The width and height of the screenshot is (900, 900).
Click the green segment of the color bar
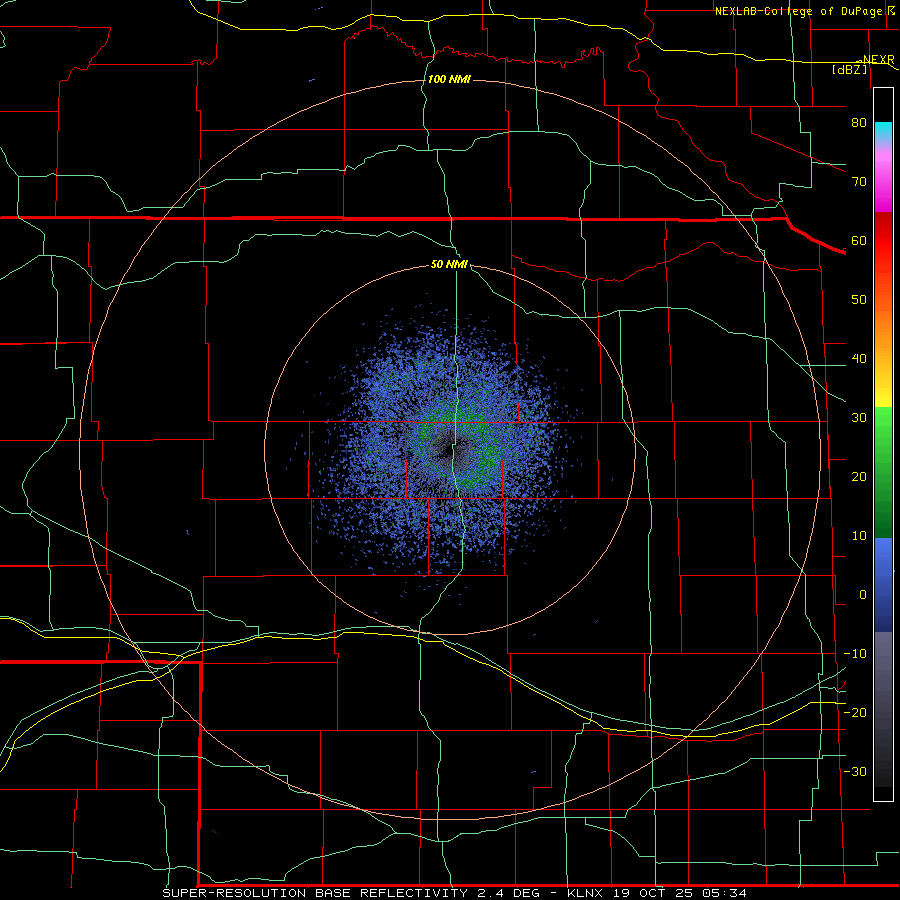coord(883,472)
